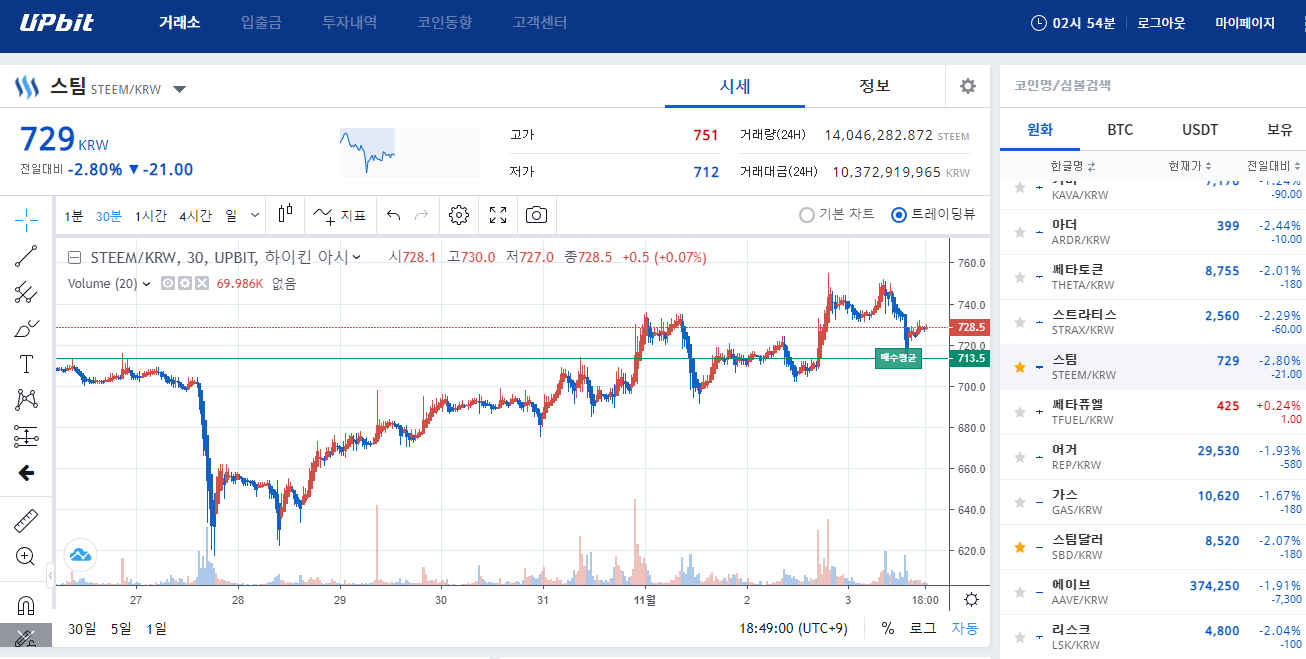This screenshot has height=659, width=1306.
Task: Select the trend line drawing tool
Action: (27, 256)
